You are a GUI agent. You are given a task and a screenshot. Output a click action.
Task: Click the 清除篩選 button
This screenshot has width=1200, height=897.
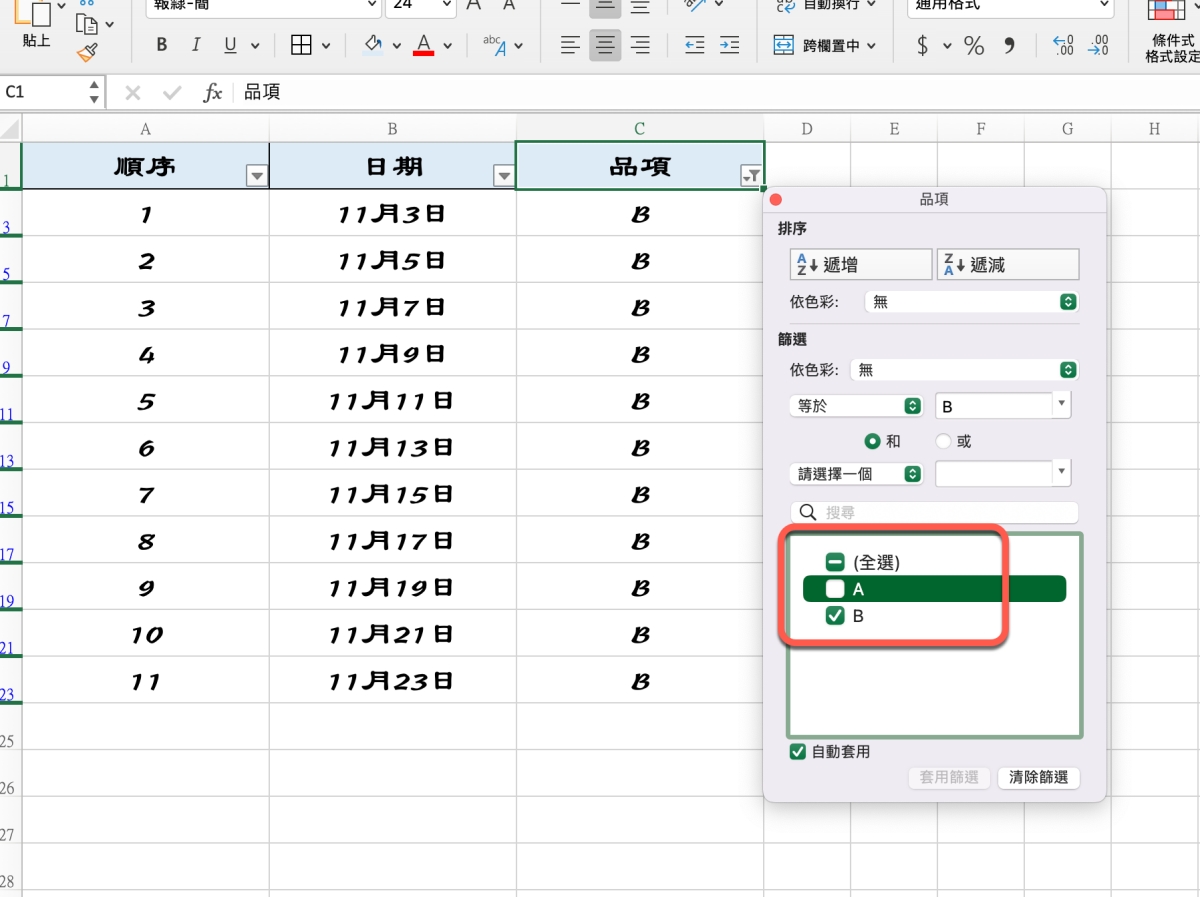(1038, 777)
